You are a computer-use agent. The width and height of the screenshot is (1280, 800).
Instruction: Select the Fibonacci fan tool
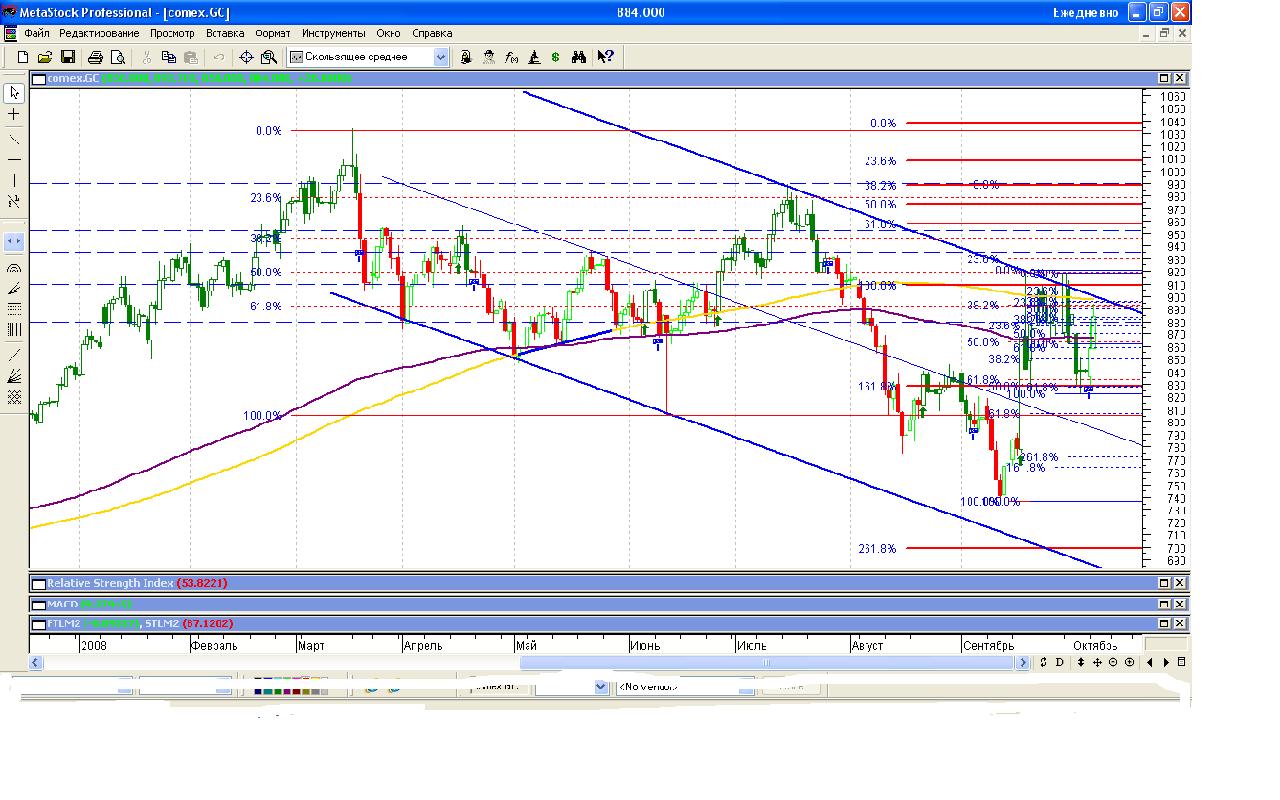pyautogui.click(x=14, y=289)
